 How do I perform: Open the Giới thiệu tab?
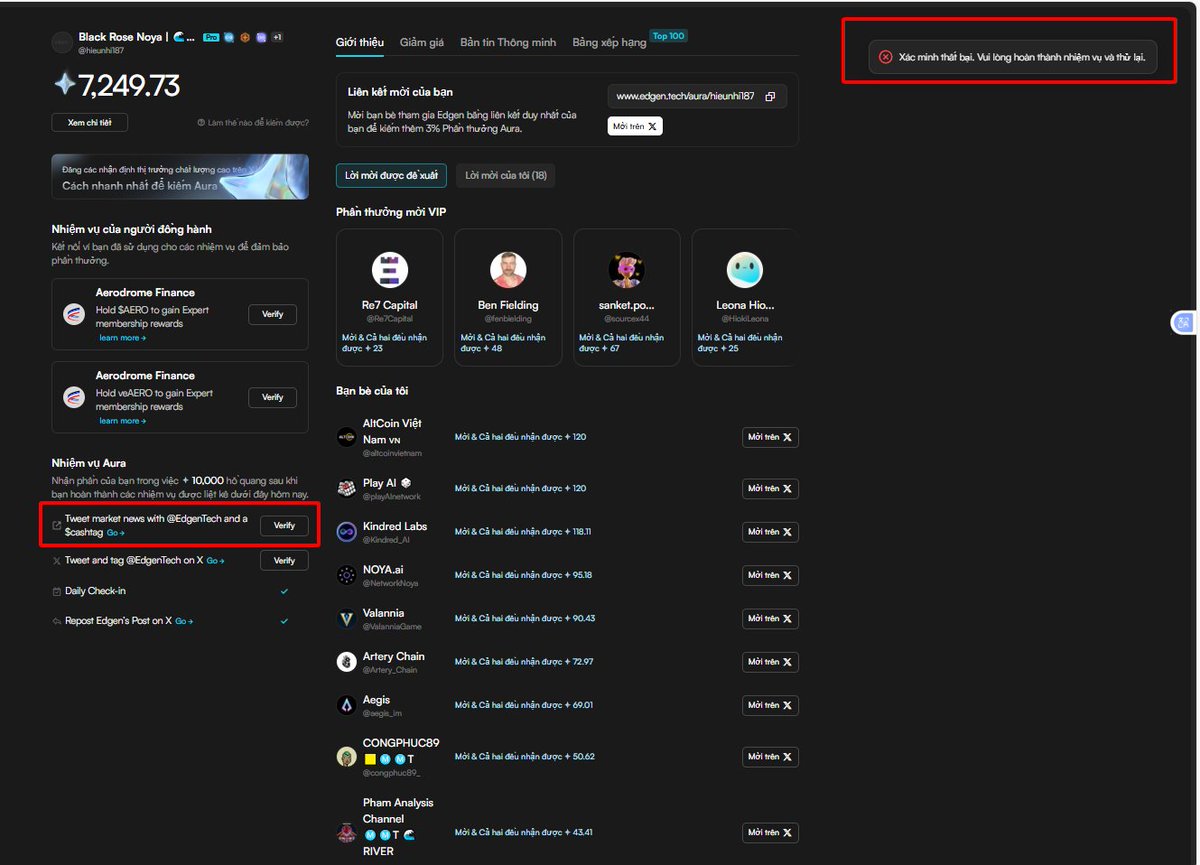pos(360,43)
